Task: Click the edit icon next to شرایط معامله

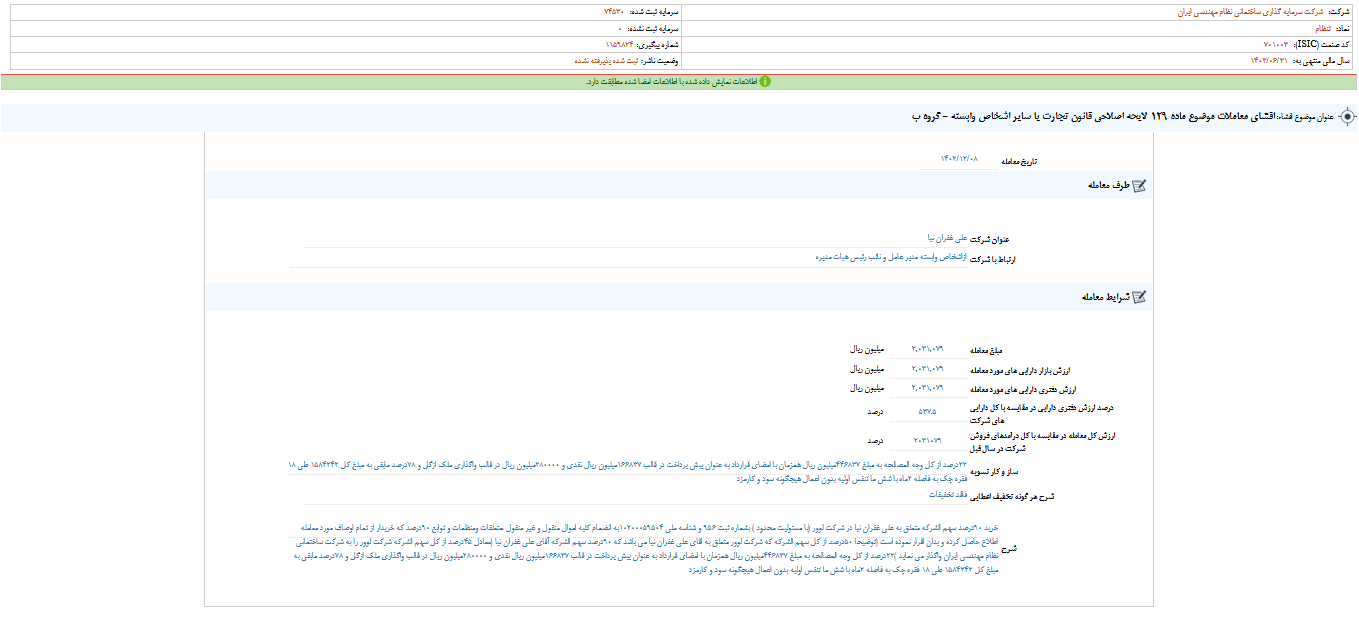Action: [1138, 297]
